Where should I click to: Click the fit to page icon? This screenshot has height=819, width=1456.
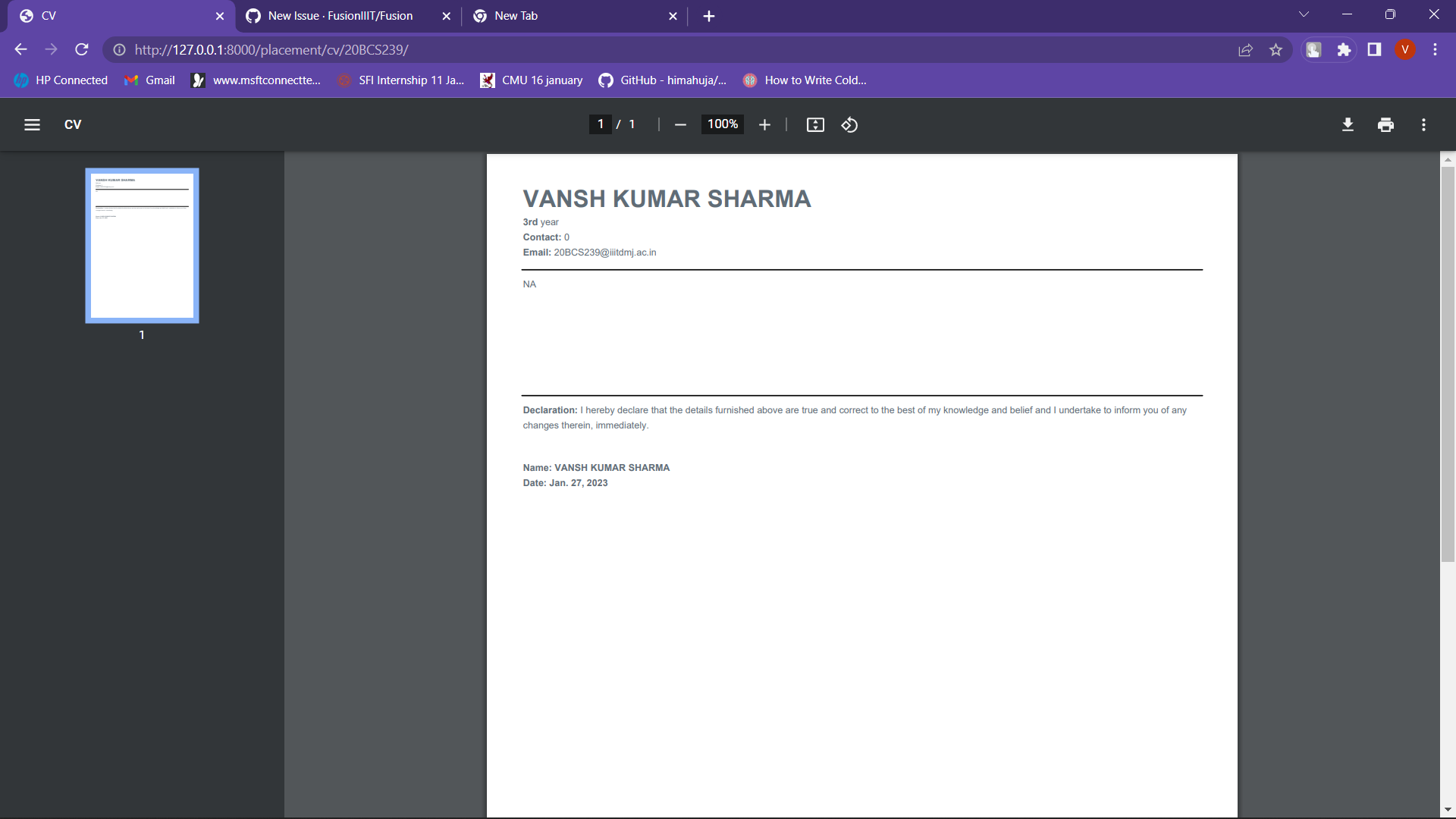pos(815,125)
